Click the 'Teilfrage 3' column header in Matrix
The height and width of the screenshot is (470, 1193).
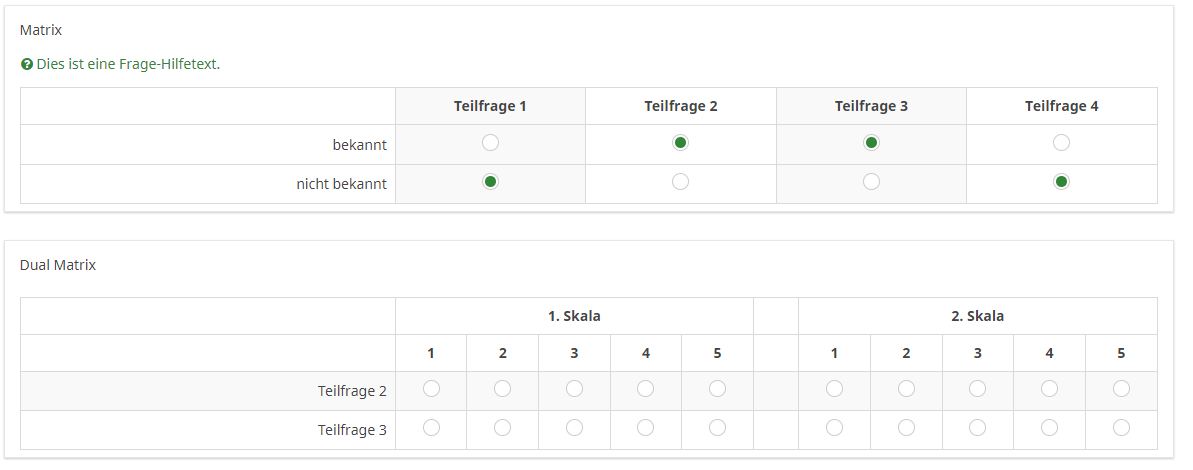pyautogui.click(x=871, y=106)
